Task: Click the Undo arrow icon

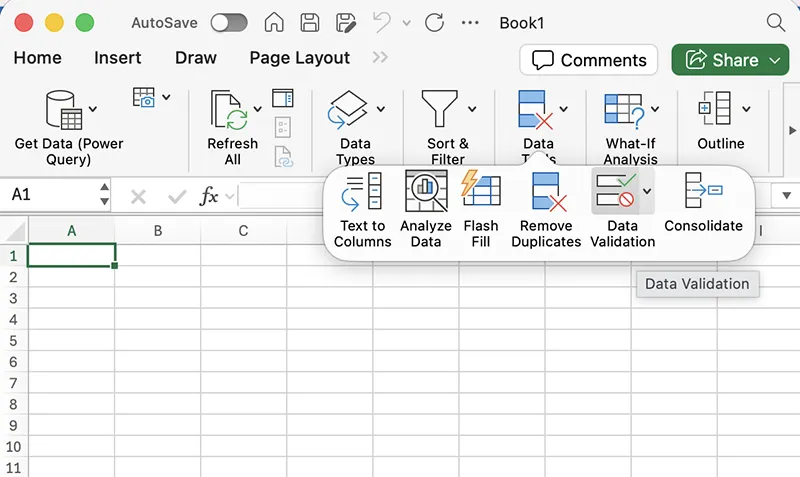Action: [x=382, y=22]
